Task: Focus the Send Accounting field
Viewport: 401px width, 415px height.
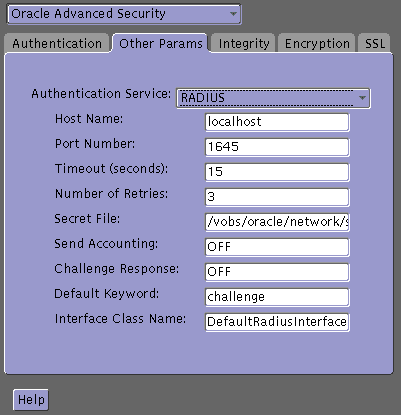Action: click(277, 247)
